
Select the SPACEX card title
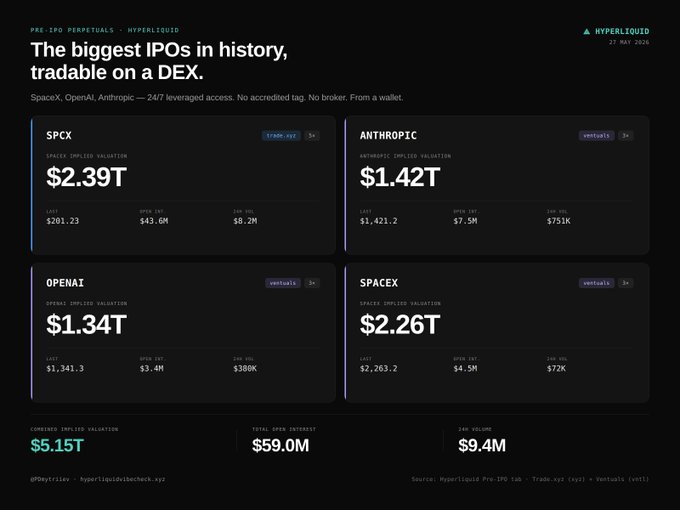379,283
